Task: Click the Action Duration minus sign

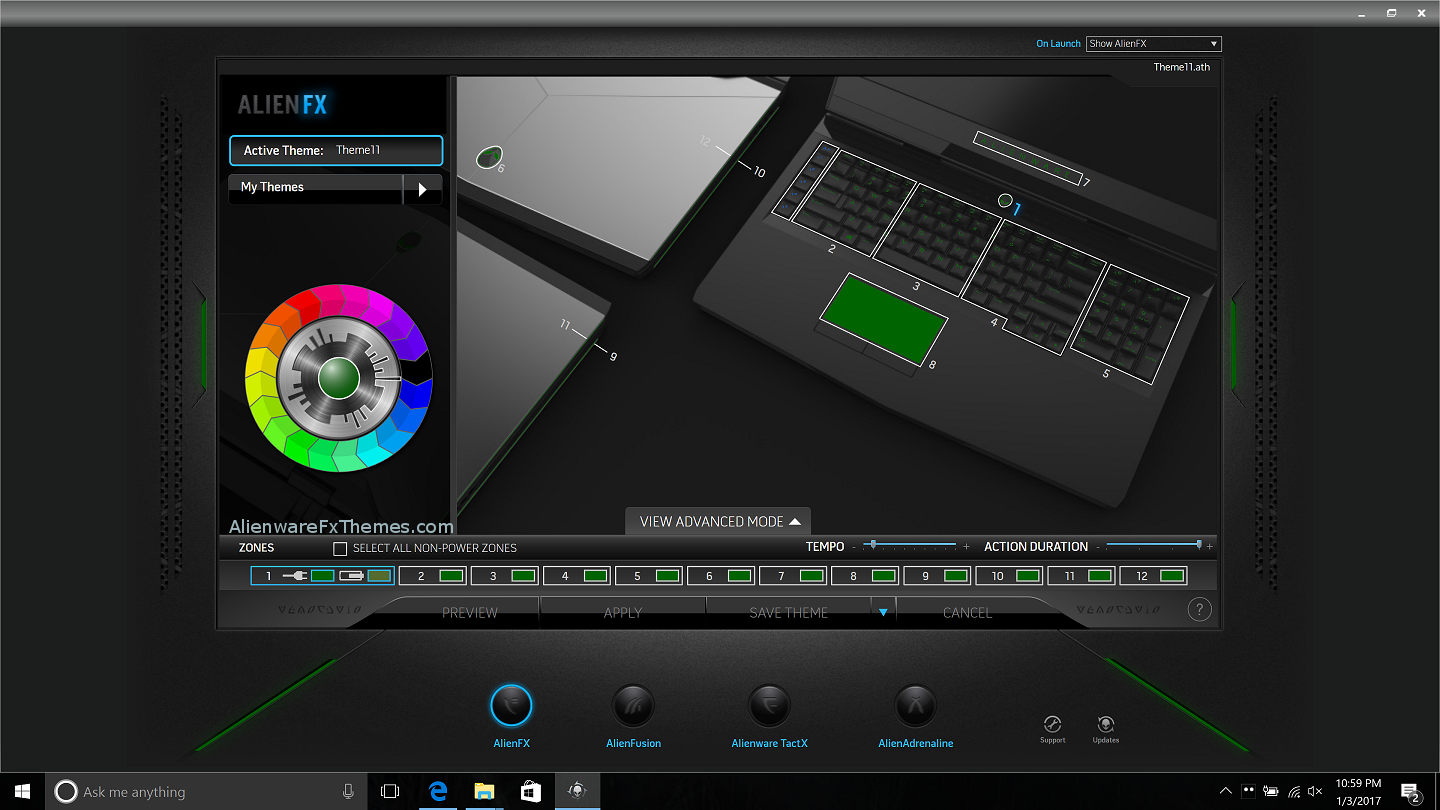Action: point(1098,547)
